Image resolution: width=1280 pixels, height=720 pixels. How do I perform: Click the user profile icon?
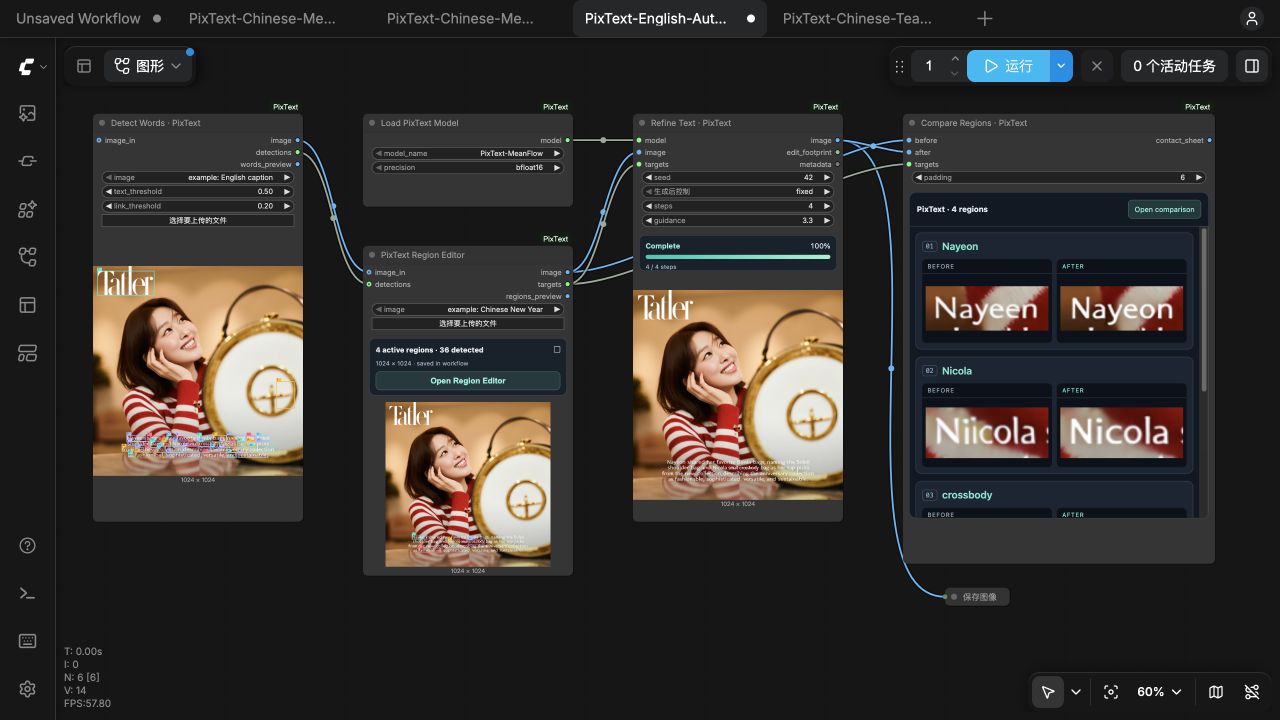point(1251,18)
